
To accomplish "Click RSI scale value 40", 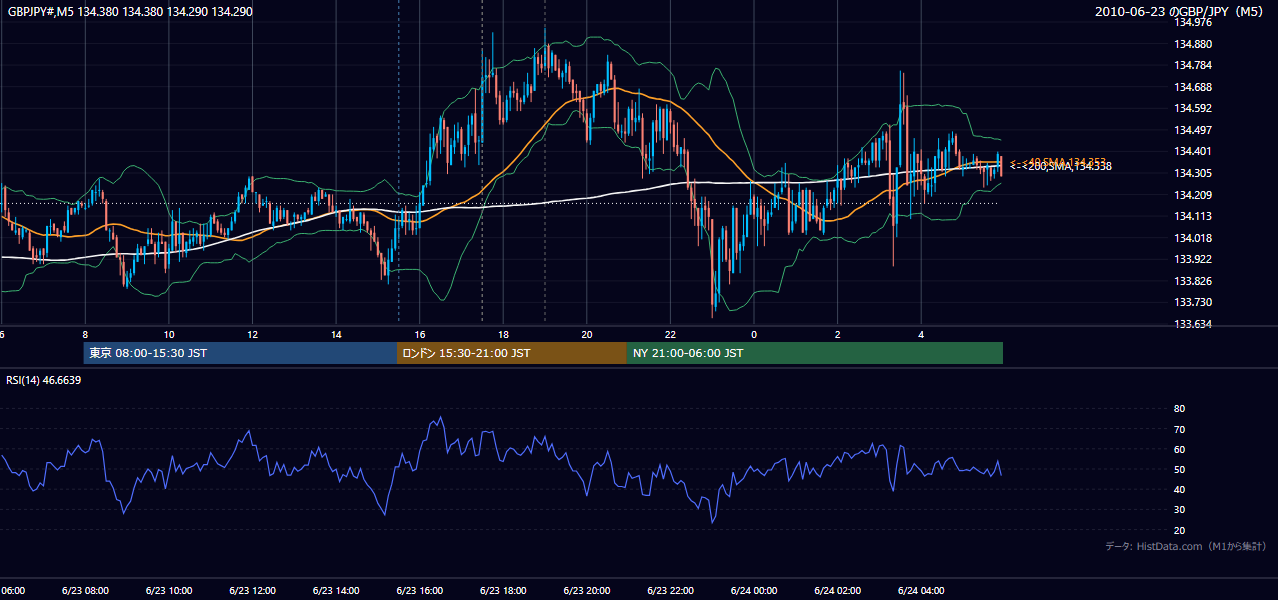I will click(1179, 489).
